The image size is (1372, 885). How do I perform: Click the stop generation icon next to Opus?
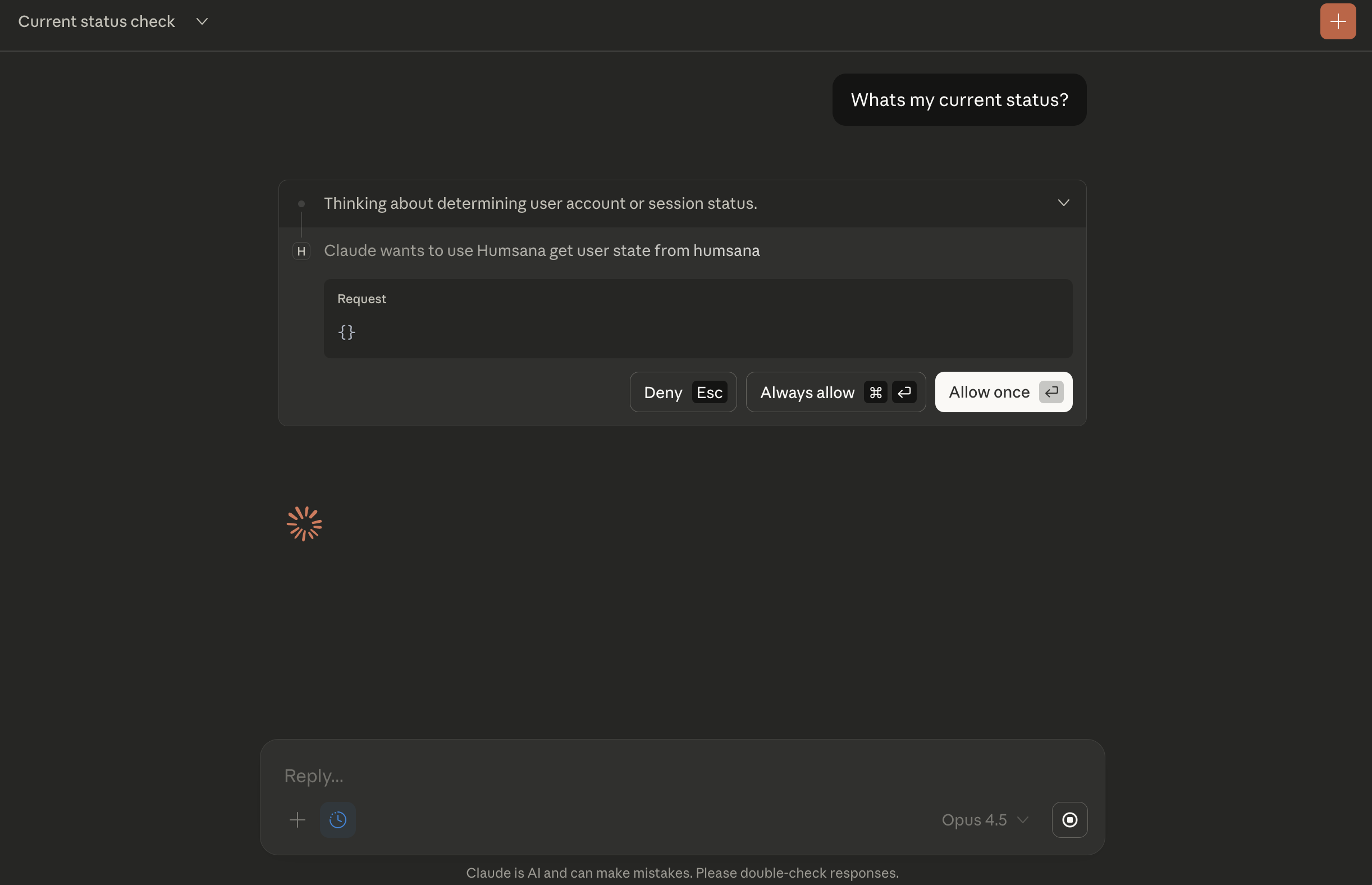pos(1069,819)
